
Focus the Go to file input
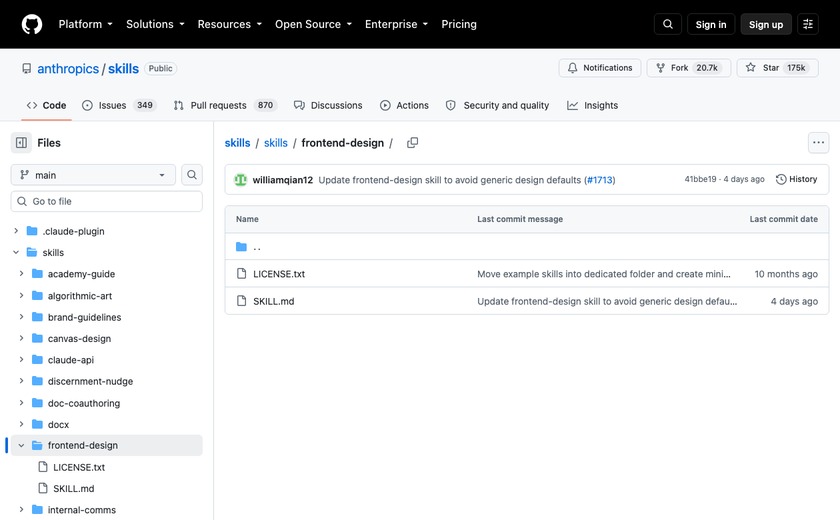(x=107, y=201)
